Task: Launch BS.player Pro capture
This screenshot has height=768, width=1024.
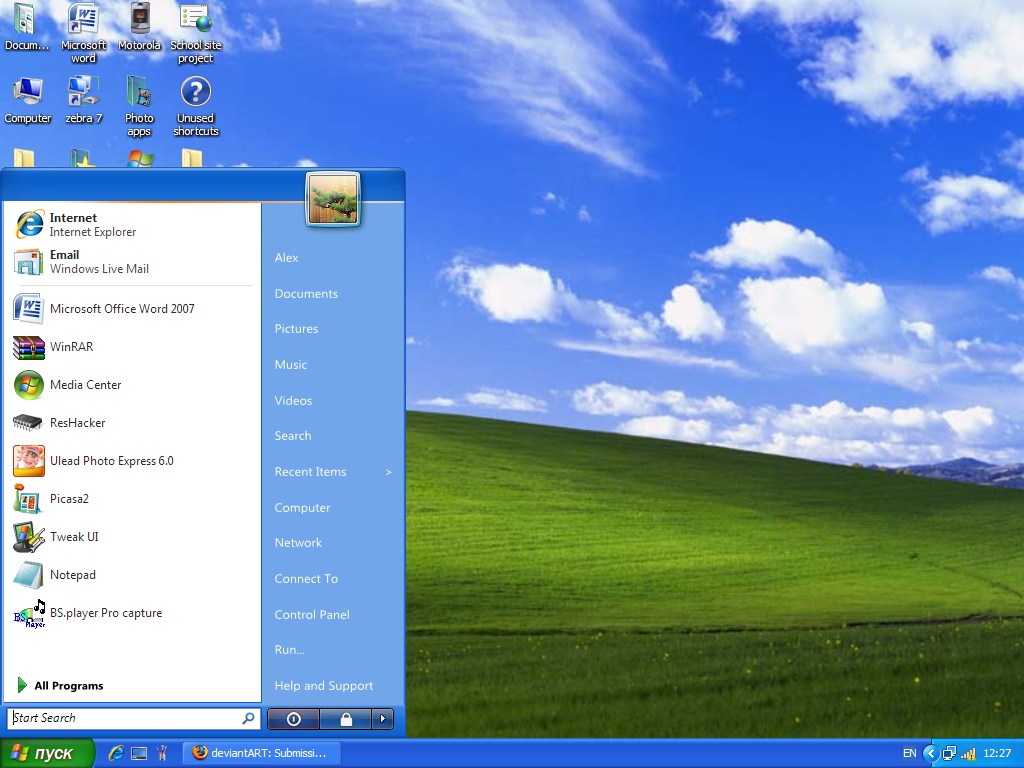Action: [104, 613]
